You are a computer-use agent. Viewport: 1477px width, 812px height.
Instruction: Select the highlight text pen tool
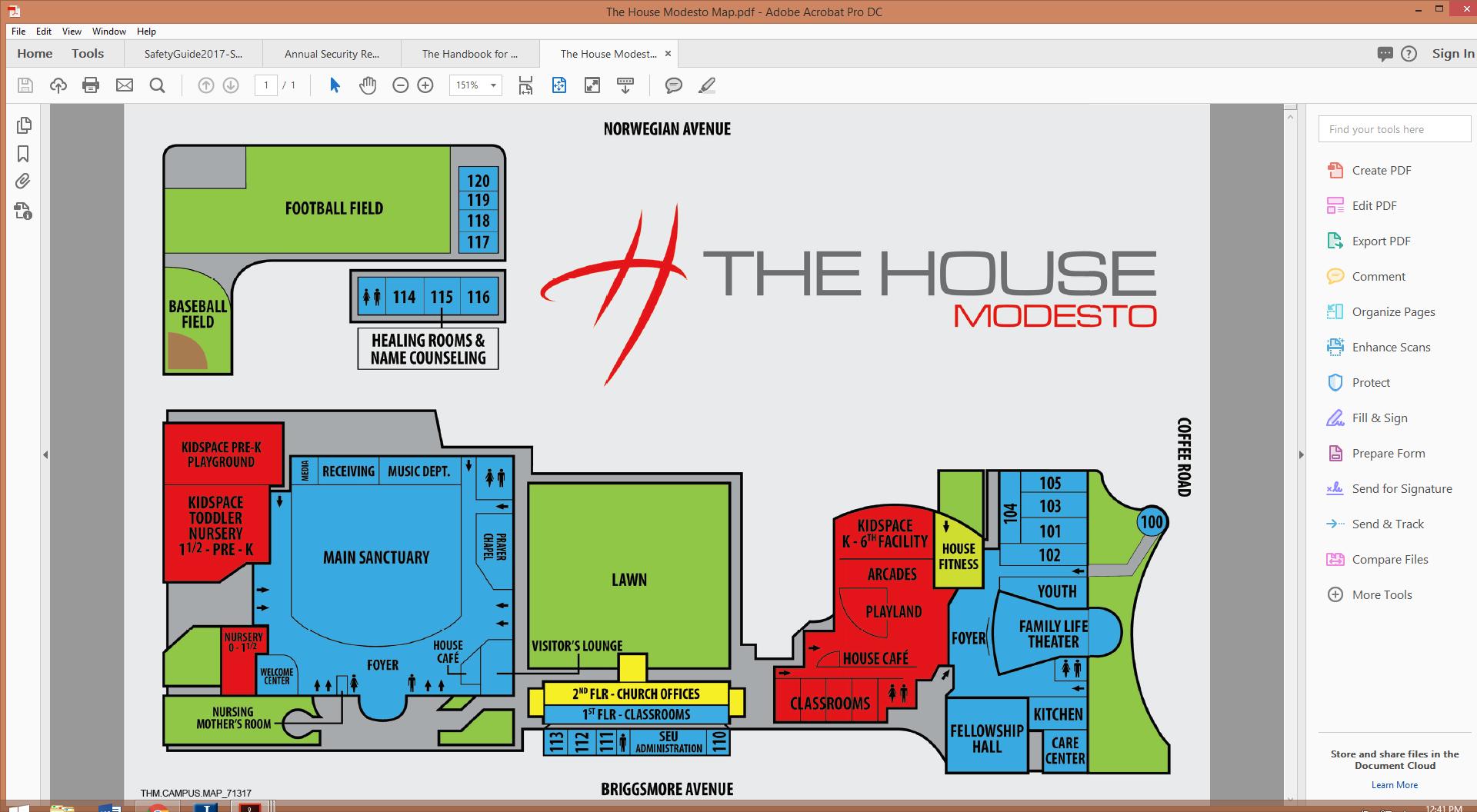tap(707, 85)
